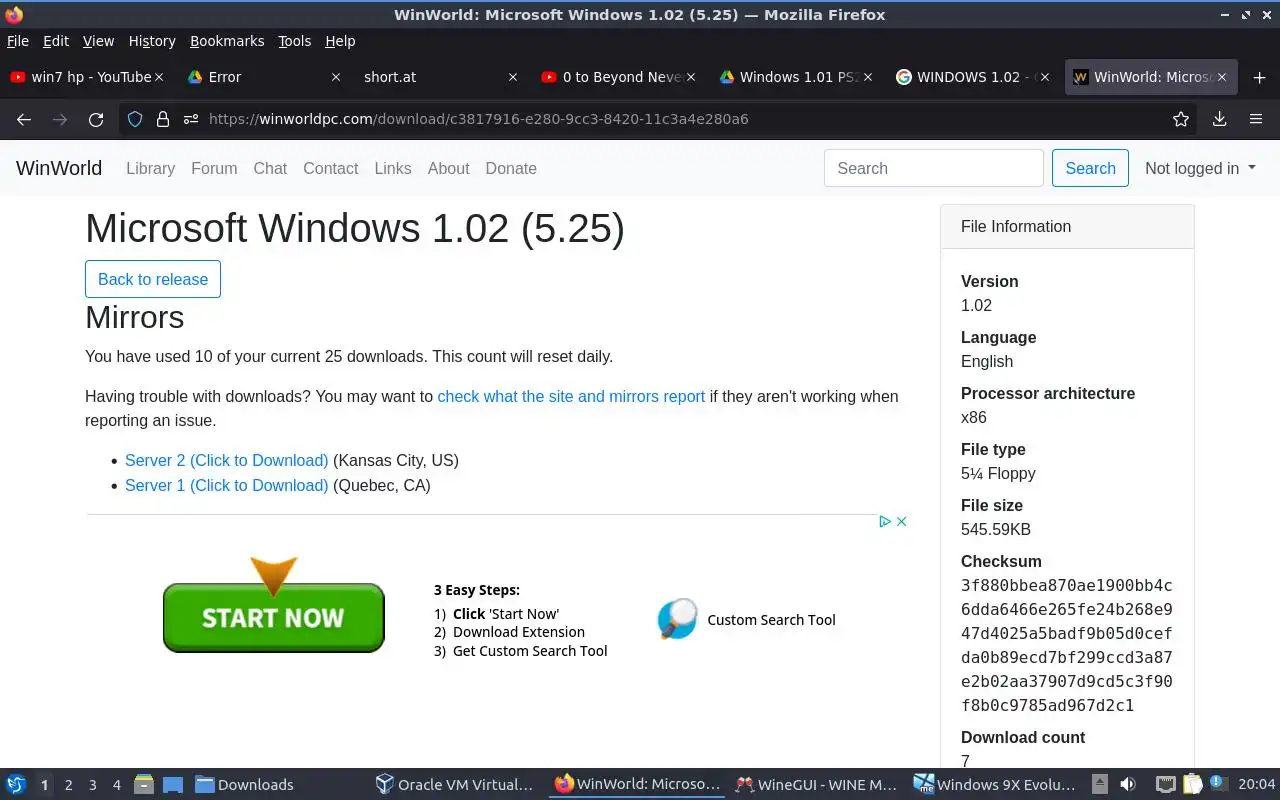Open the Forum nav link

click(214, 168)
